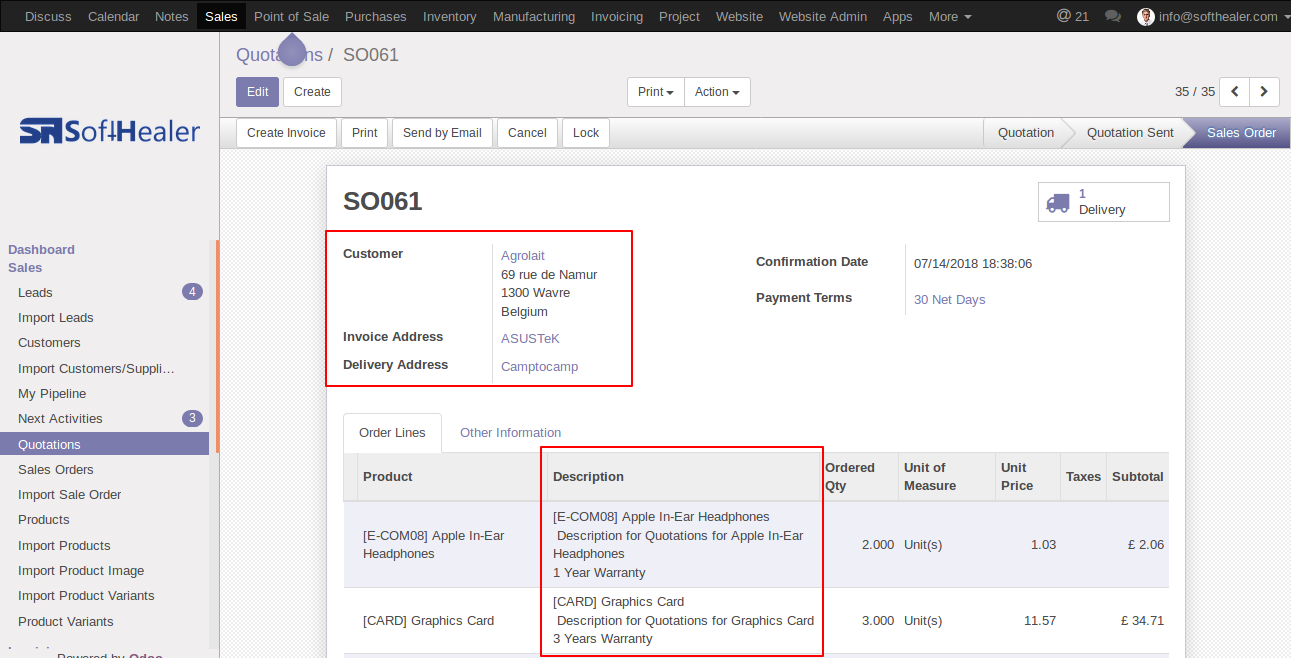Screen dimensions: 1291x658
Task: Click the SoftHealer logo
Action: coord(110,131)
